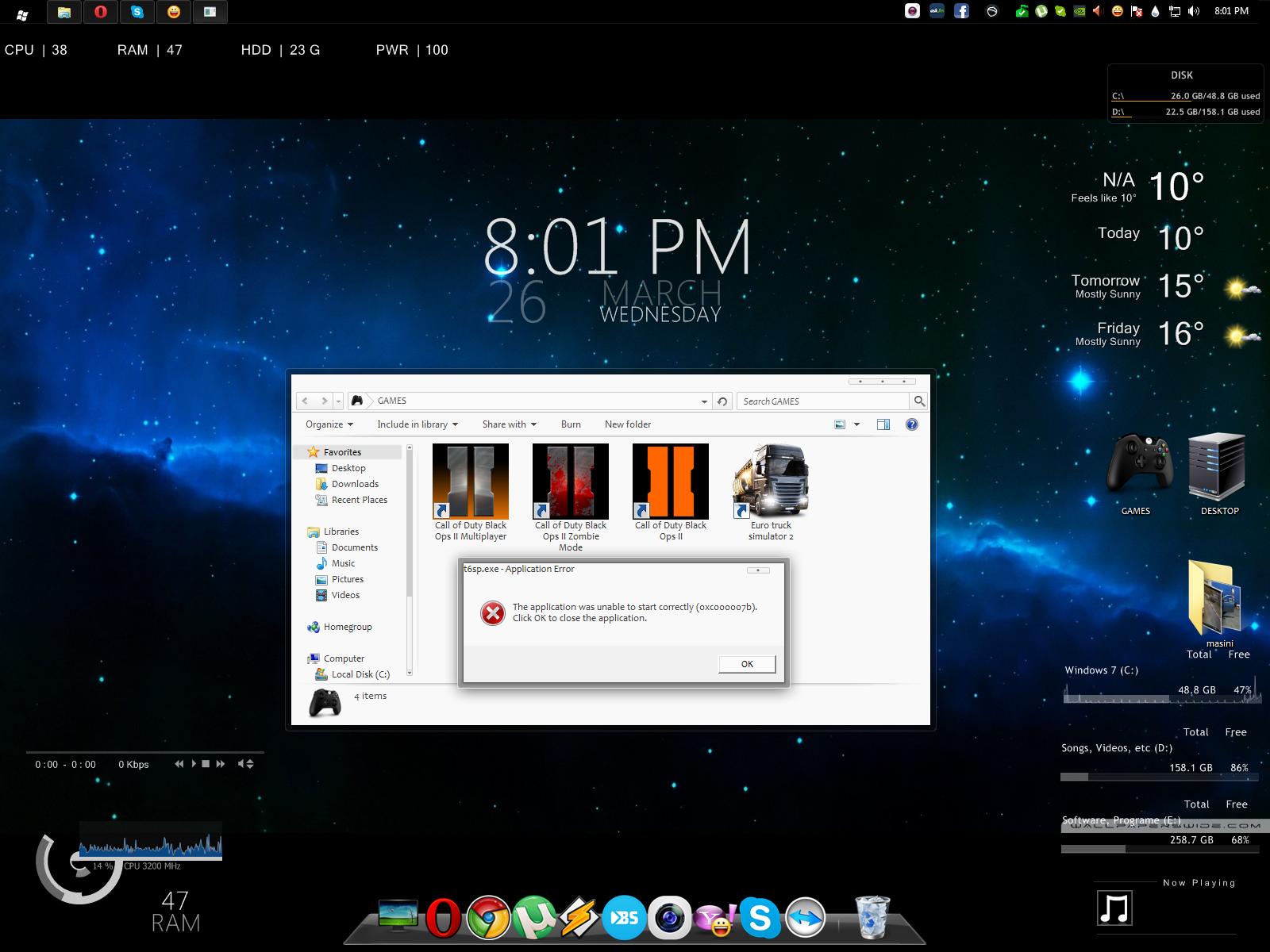This screenshot has width=1270, height=952.
Task: Click Burn in the Explorer toolbar
Action: click(571, 424)
